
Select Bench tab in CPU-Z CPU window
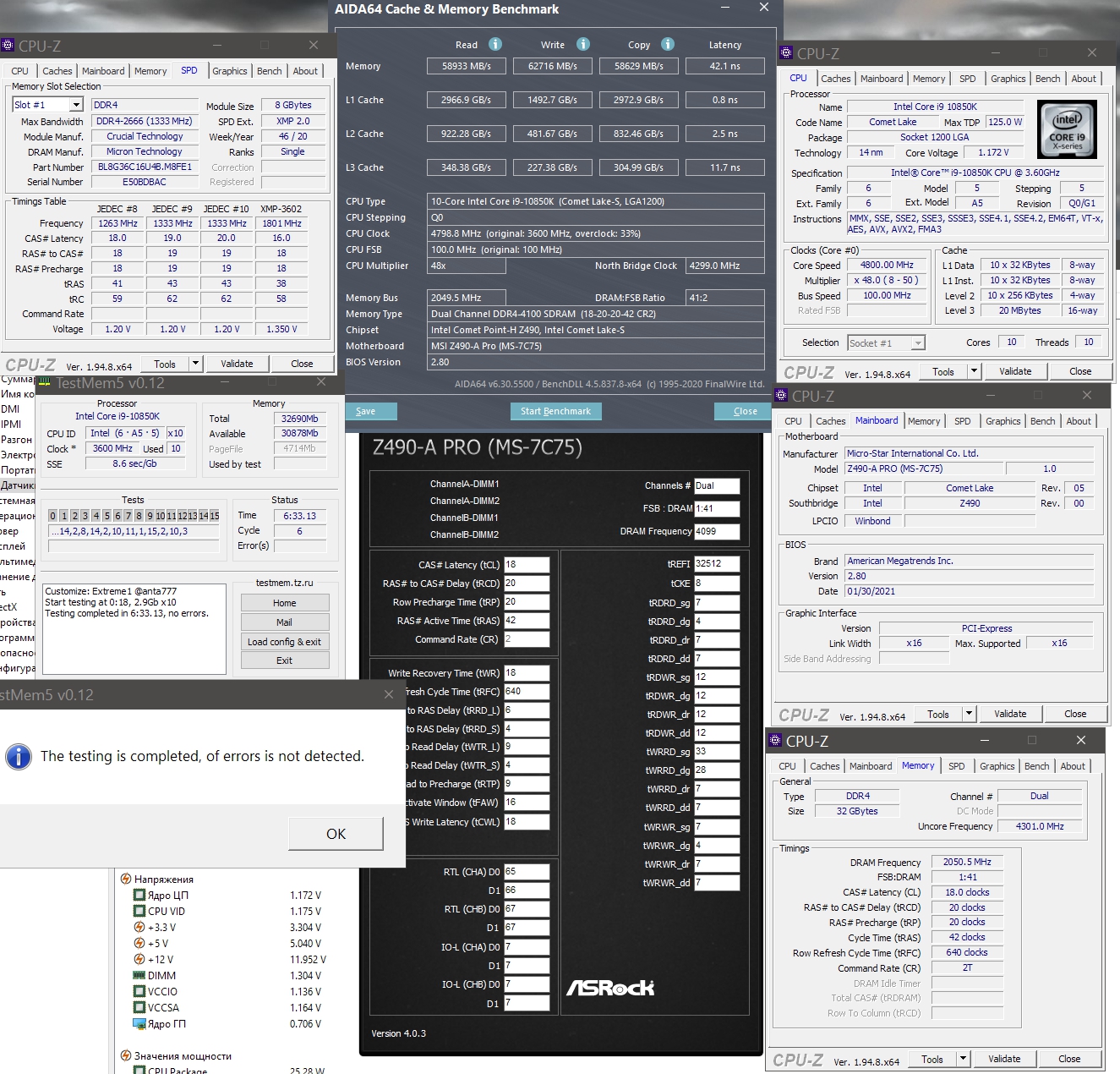pos(1047,79)
